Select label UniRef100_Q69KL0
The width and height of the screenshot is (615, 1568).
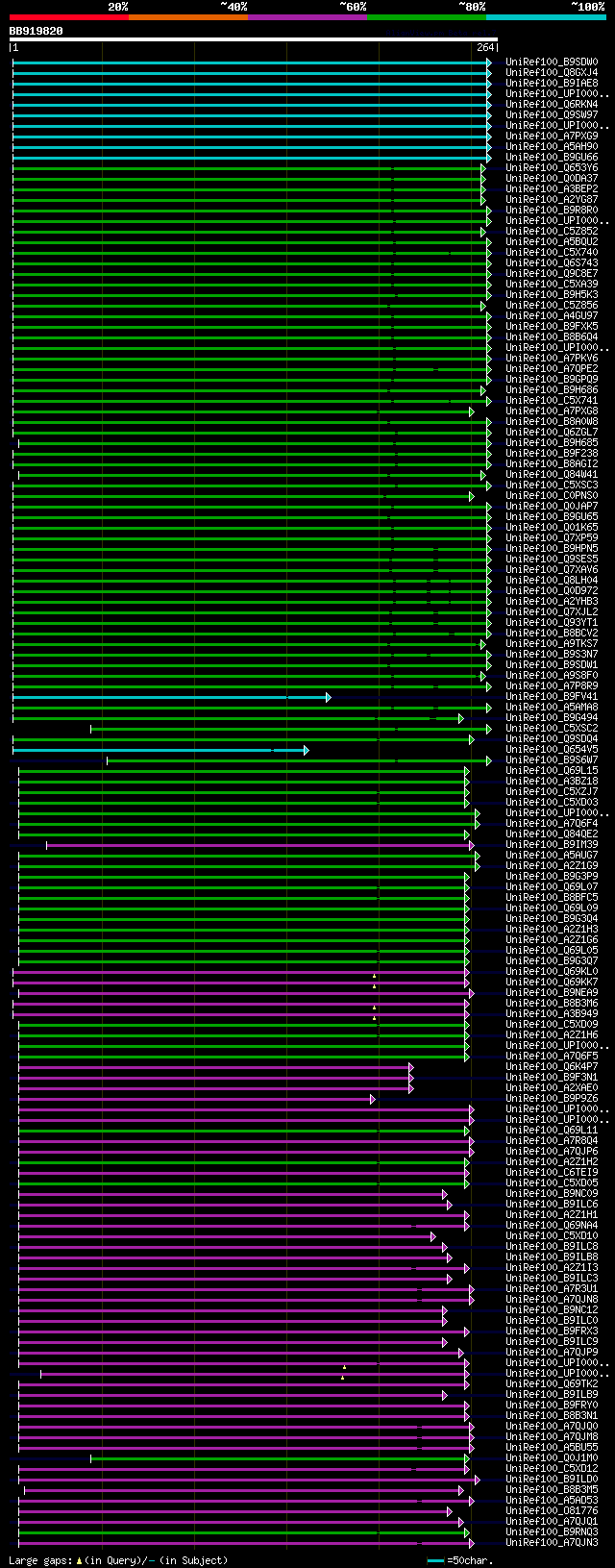pos(552,971)
